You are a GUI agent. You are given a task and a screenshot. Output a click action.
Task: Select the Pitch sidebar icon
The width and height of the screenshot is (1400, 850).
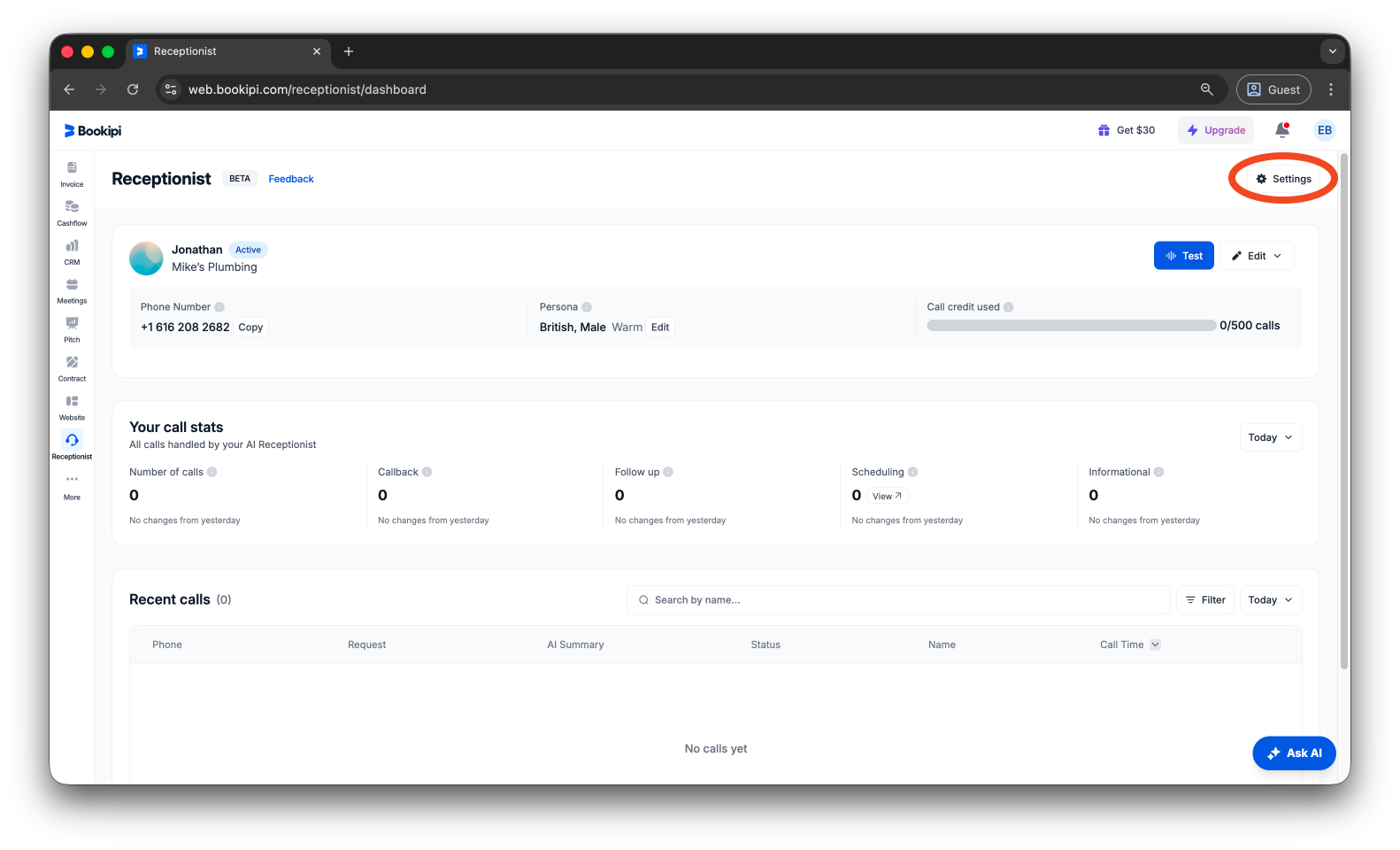coord(72,329)
